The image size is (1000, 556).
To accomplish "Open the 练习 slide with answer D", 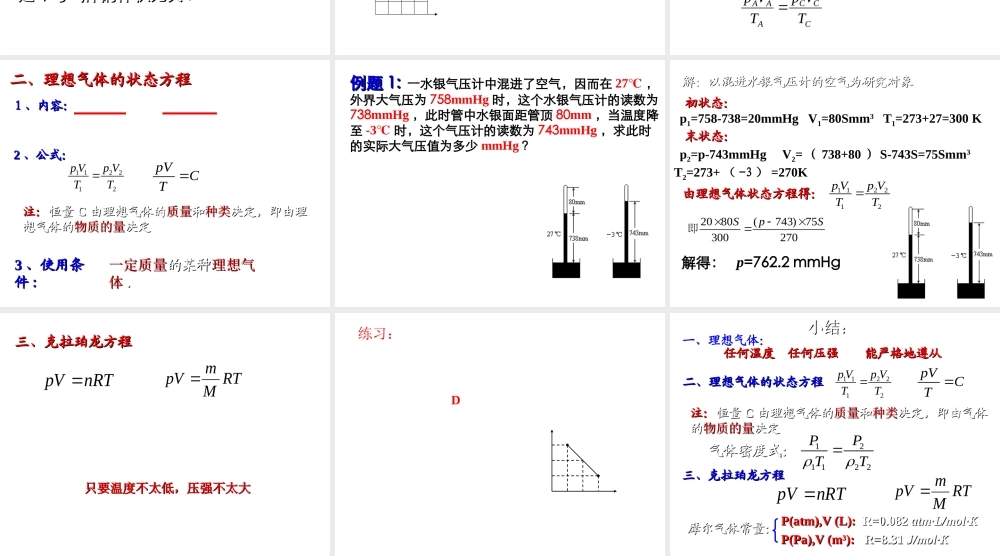I will point(500,434).
